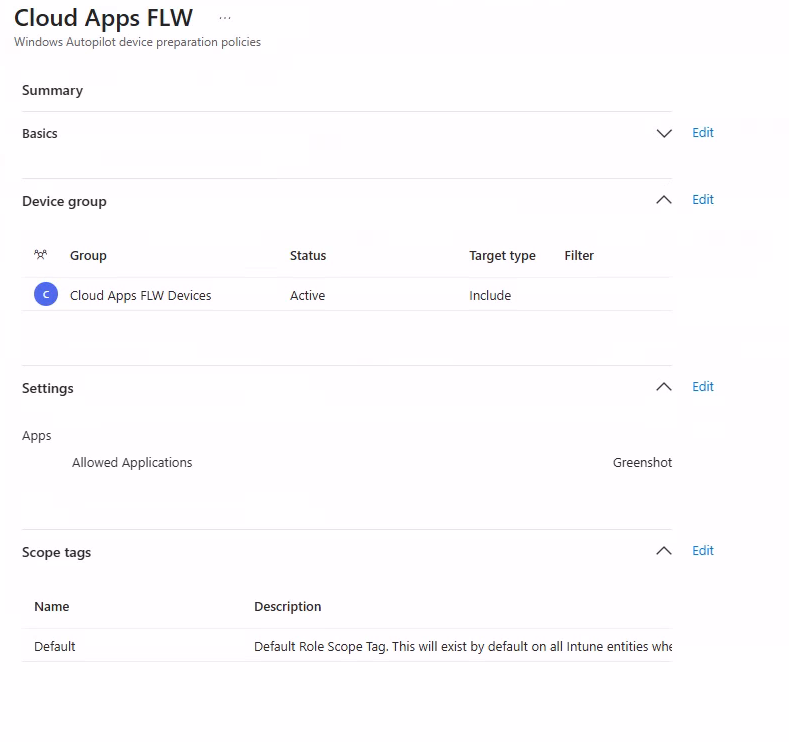Click the Target type column header
Screen dimensions: 789x742
(502, 256)
